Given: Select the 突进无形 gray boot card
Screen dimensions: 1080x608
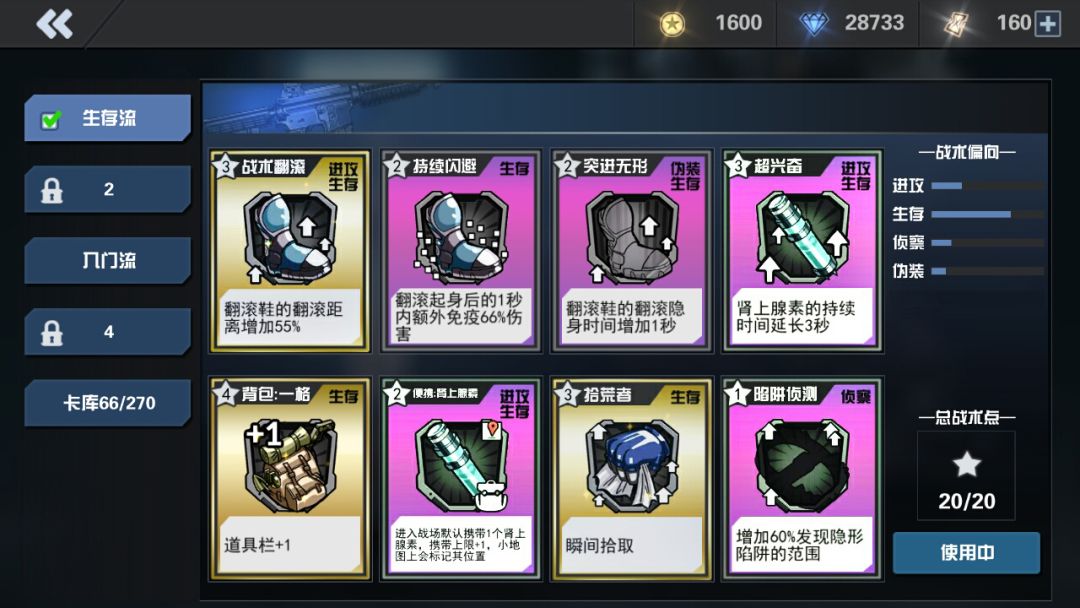Looking at the screenshot, I should point(632,251).
